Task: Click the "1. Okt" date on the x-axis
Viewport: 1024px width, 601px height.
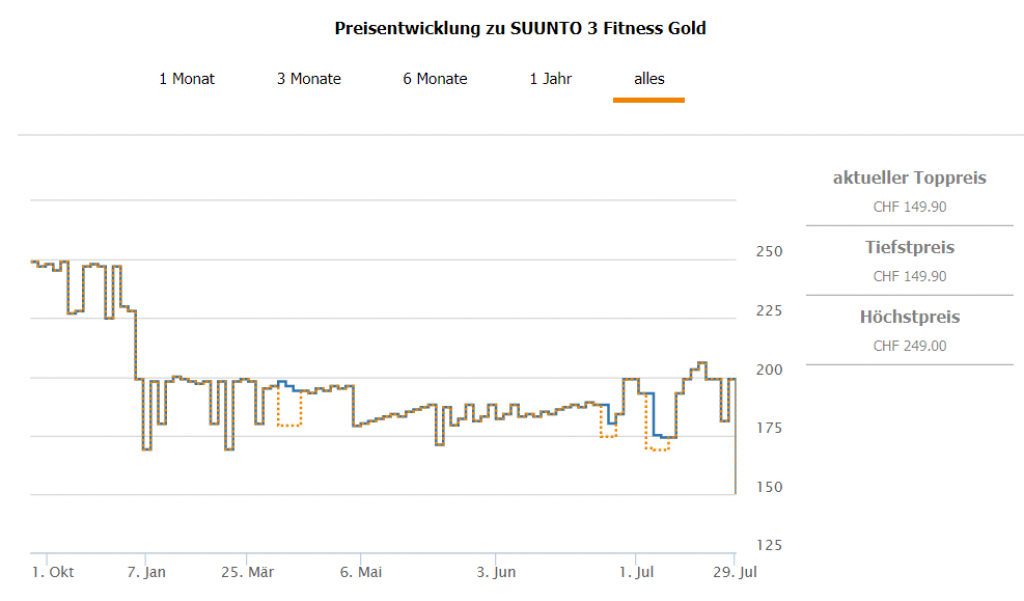Action: click(x=52, y=573)
